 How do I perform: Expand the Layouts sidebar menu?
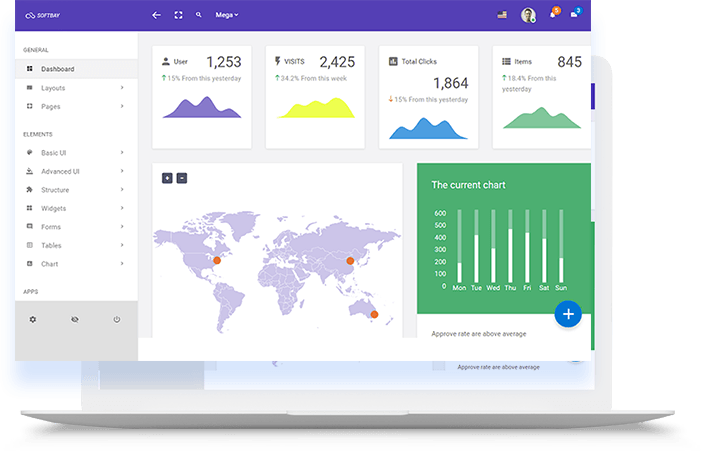75,88
